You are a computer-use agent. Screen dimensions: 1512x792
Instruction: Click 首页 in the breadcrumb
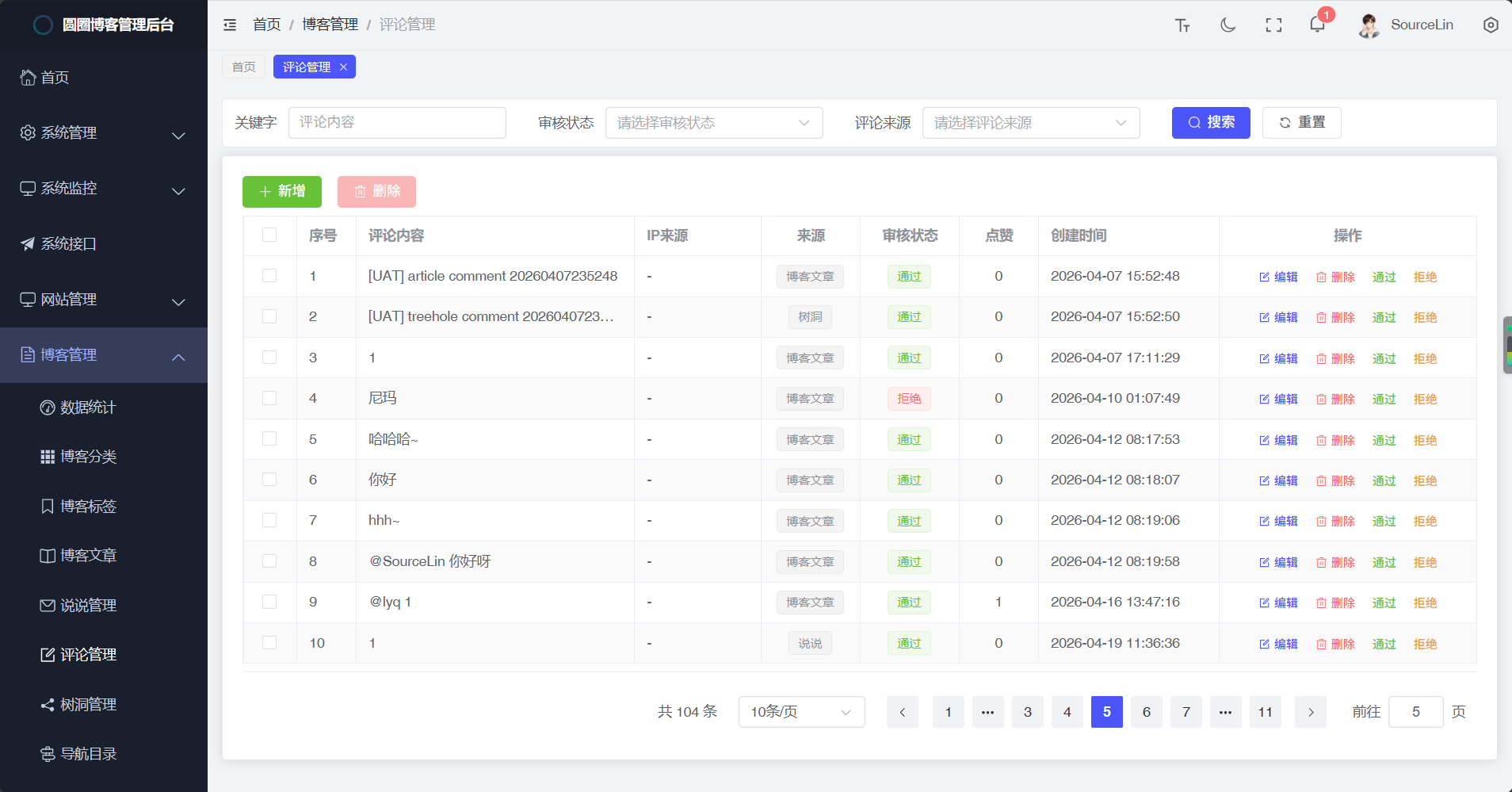tap(266, 25)
